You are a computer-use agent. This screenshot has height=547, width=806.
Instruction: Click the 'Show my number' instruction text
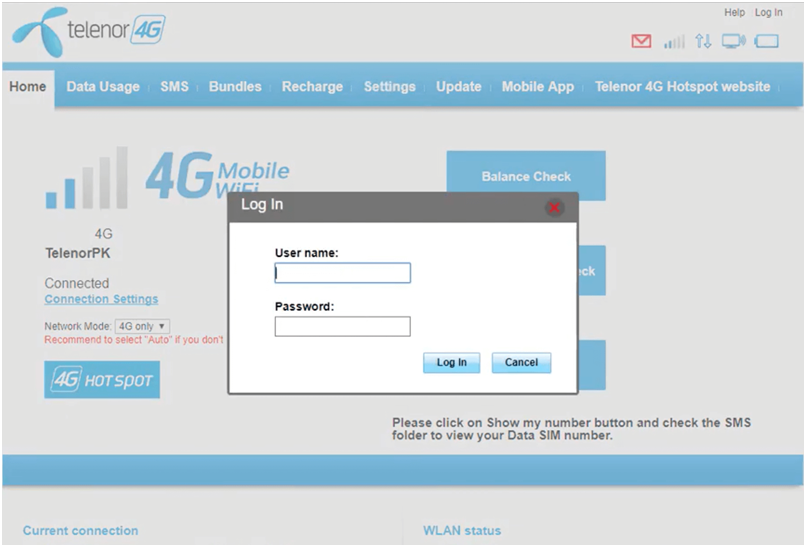point(571,429)
